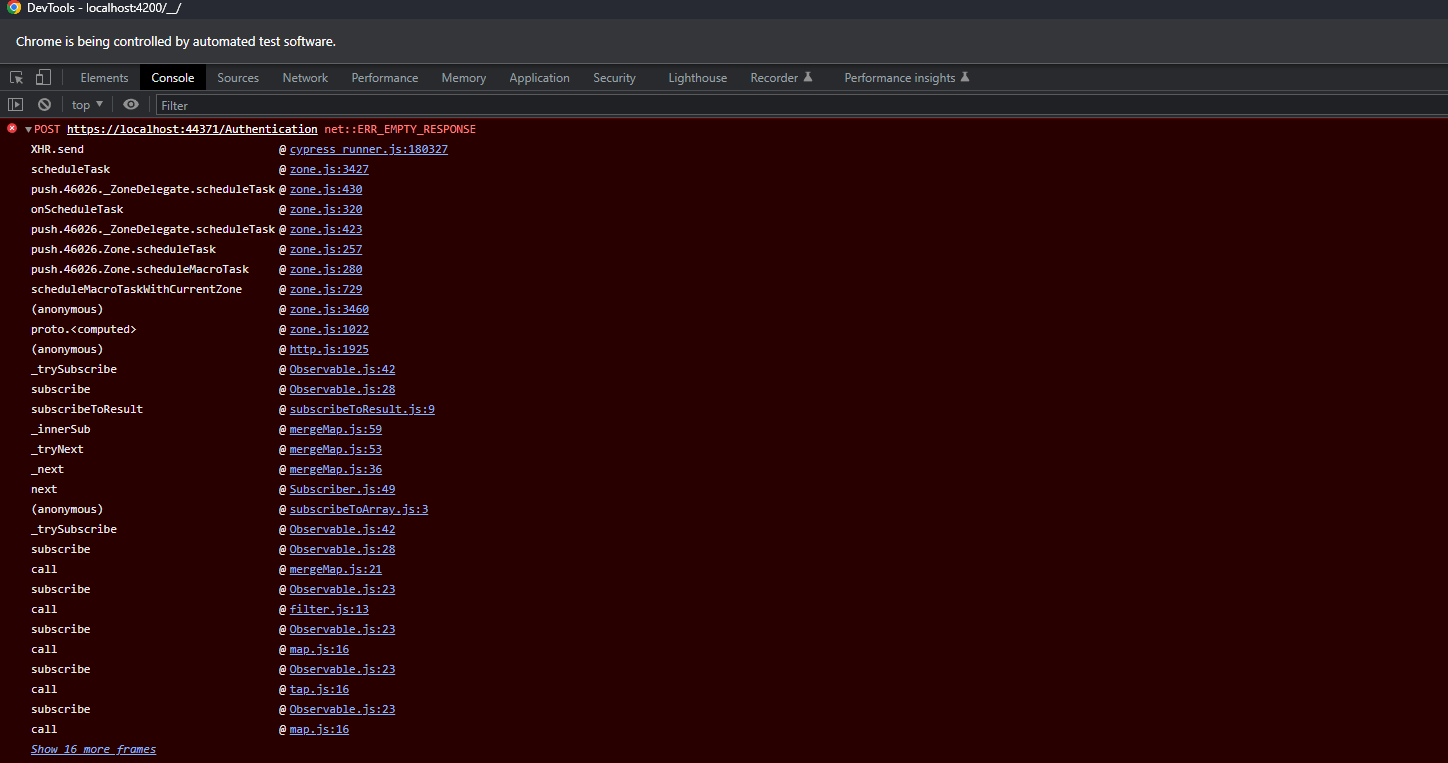Click the Performance insights flask icon
The image size is (1448, 763).
click(x=964, y=77)
